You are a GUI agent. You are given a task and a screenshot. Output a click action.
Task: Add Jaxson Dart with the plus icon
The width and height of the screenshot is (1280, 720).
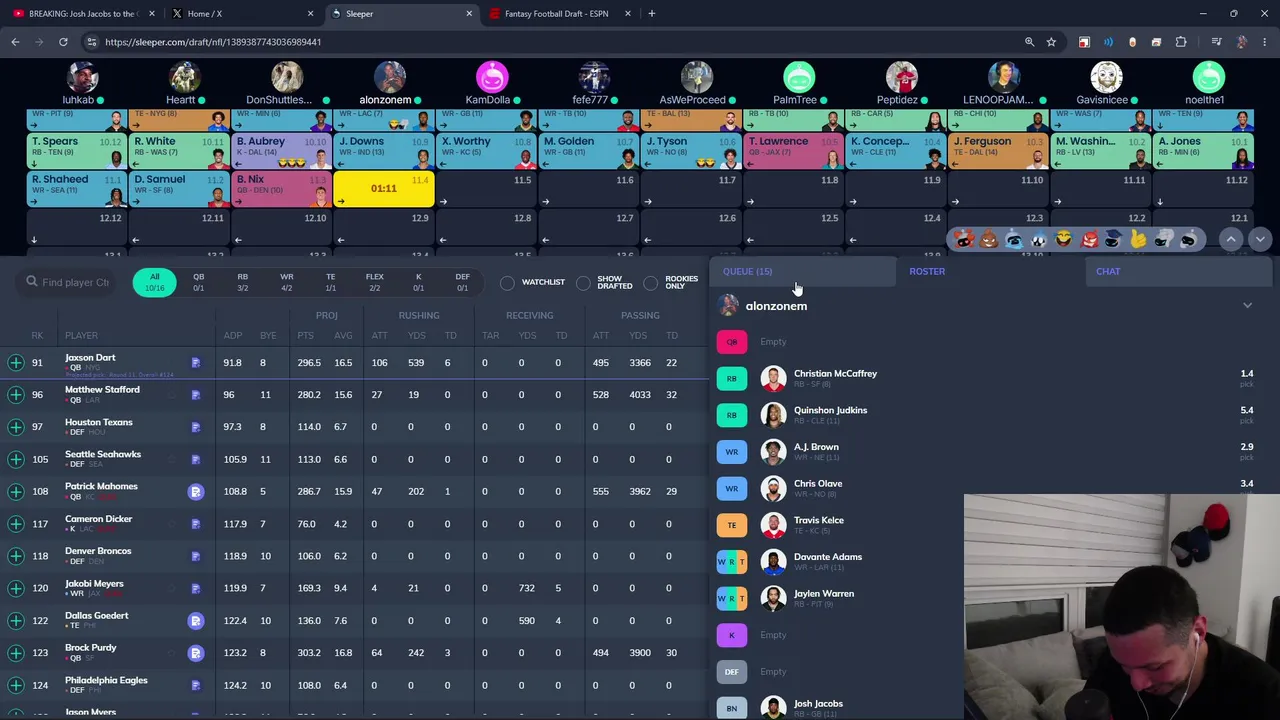(16, 362)
